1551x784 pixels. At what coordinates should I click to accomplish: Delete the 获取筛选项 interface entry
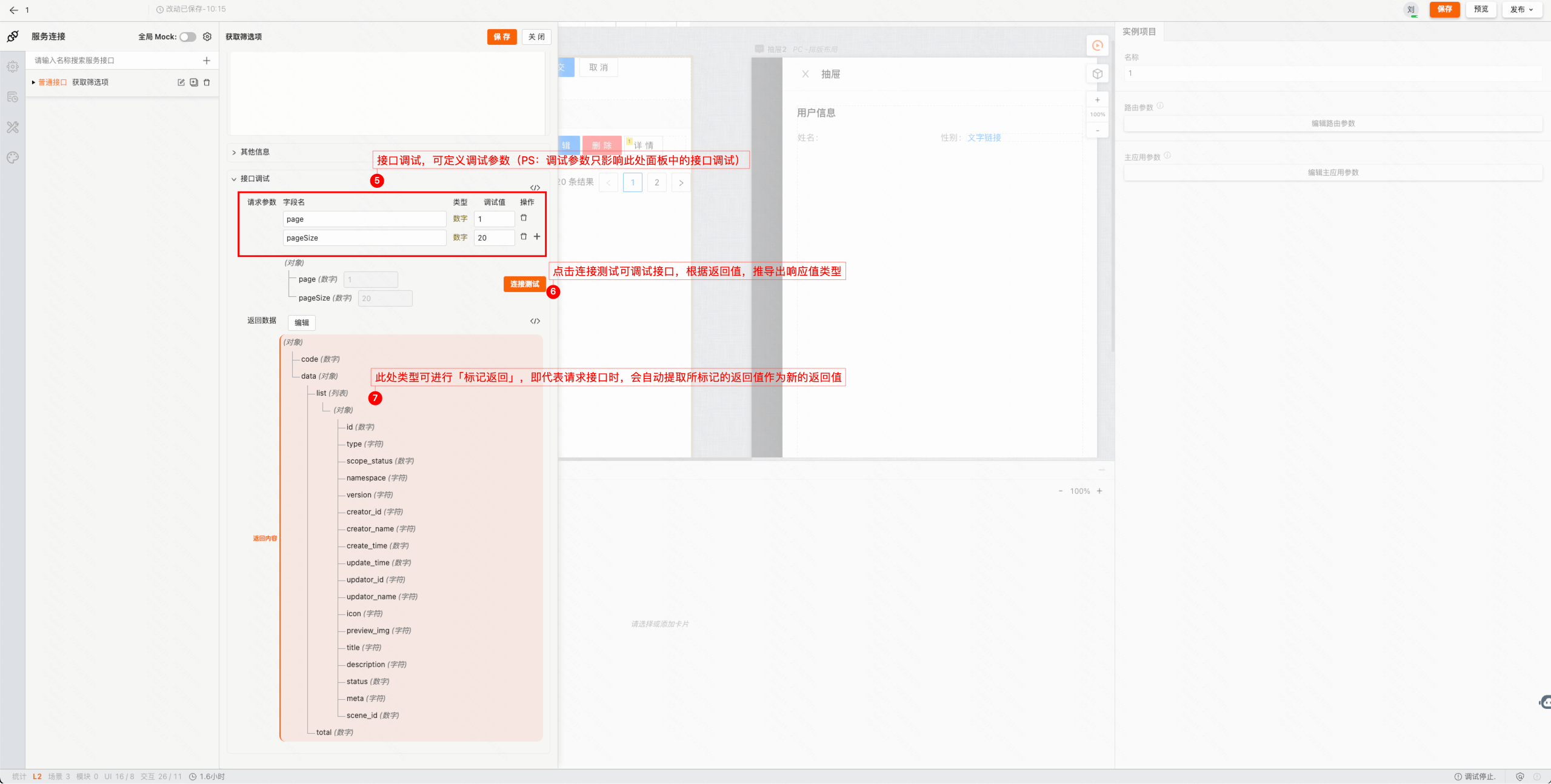207,82
